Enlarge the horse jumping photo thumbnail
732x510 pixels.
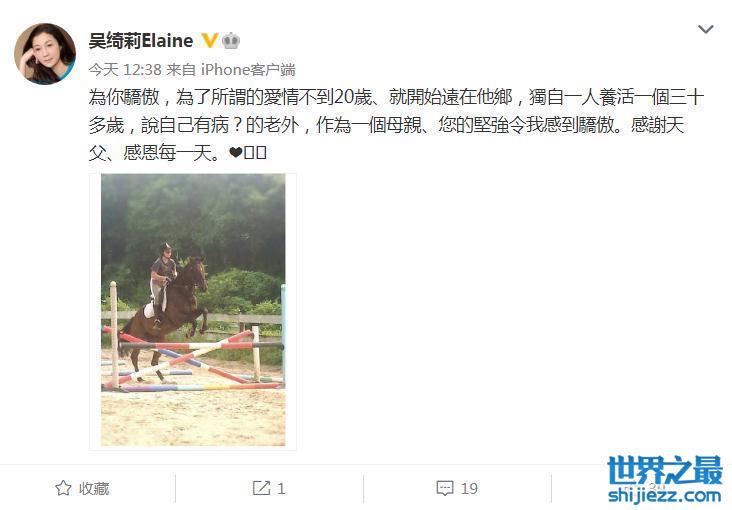pyautogui.click(x=193, y=310)
